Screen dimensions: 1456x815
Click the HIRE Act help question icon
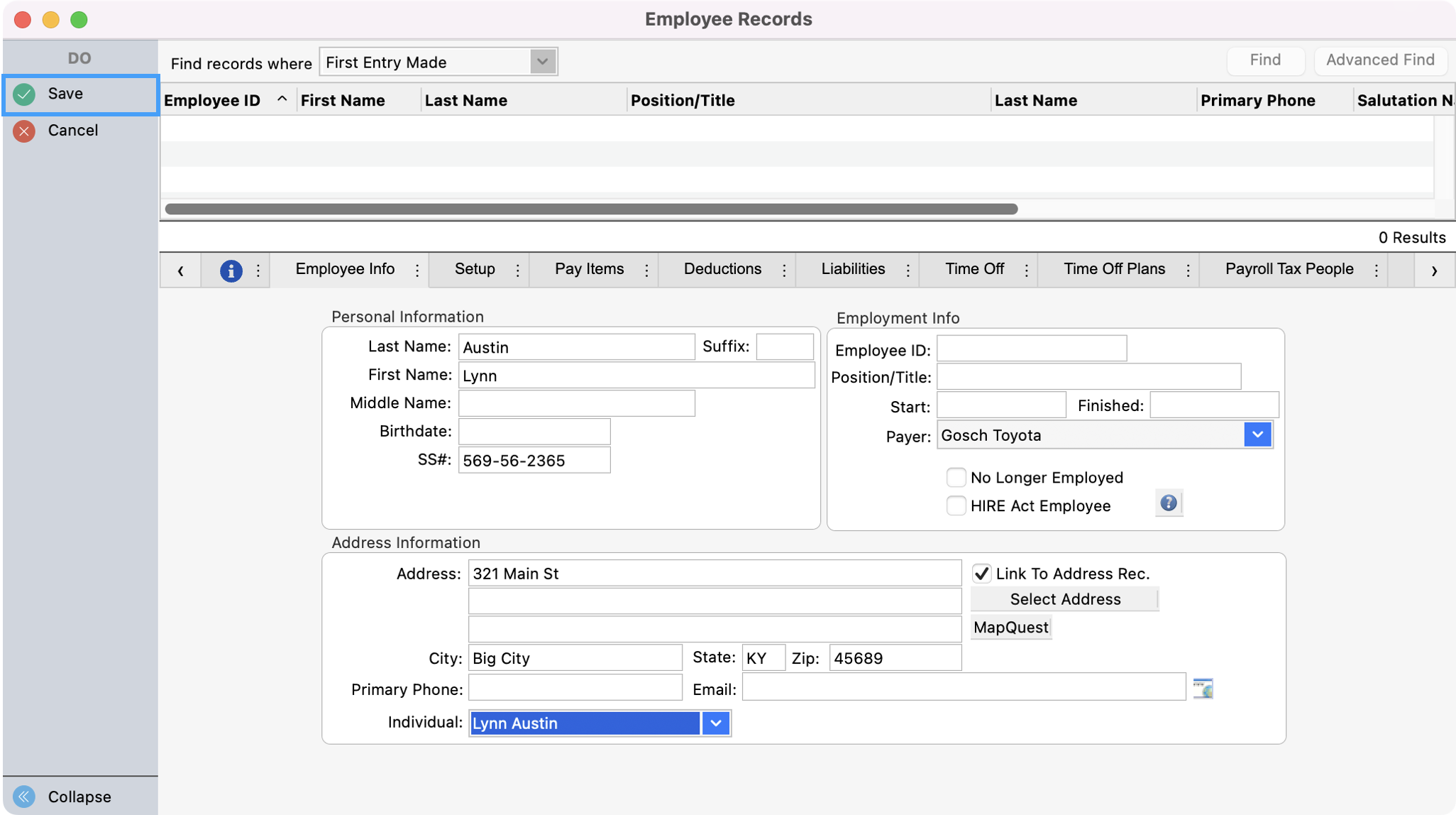(1168, 504)
